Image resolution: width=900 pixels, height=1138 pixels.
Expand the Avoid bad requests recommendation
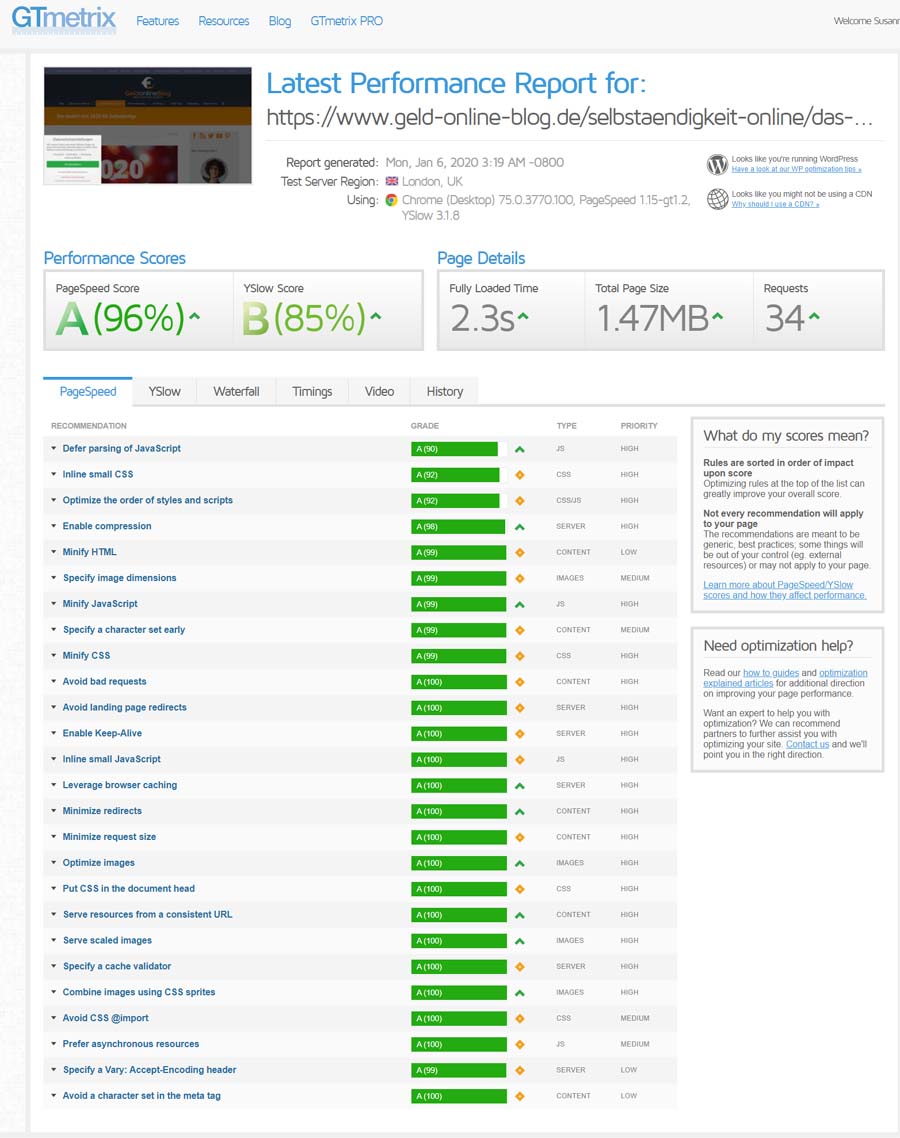pos(104,682)
